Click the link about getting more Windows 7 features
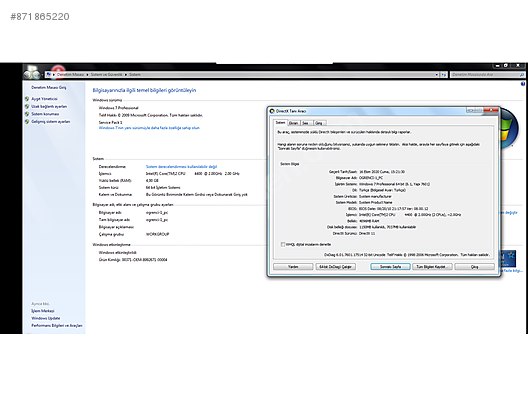The width and height of the screenshot is (528, 396). tap(149, 128)
